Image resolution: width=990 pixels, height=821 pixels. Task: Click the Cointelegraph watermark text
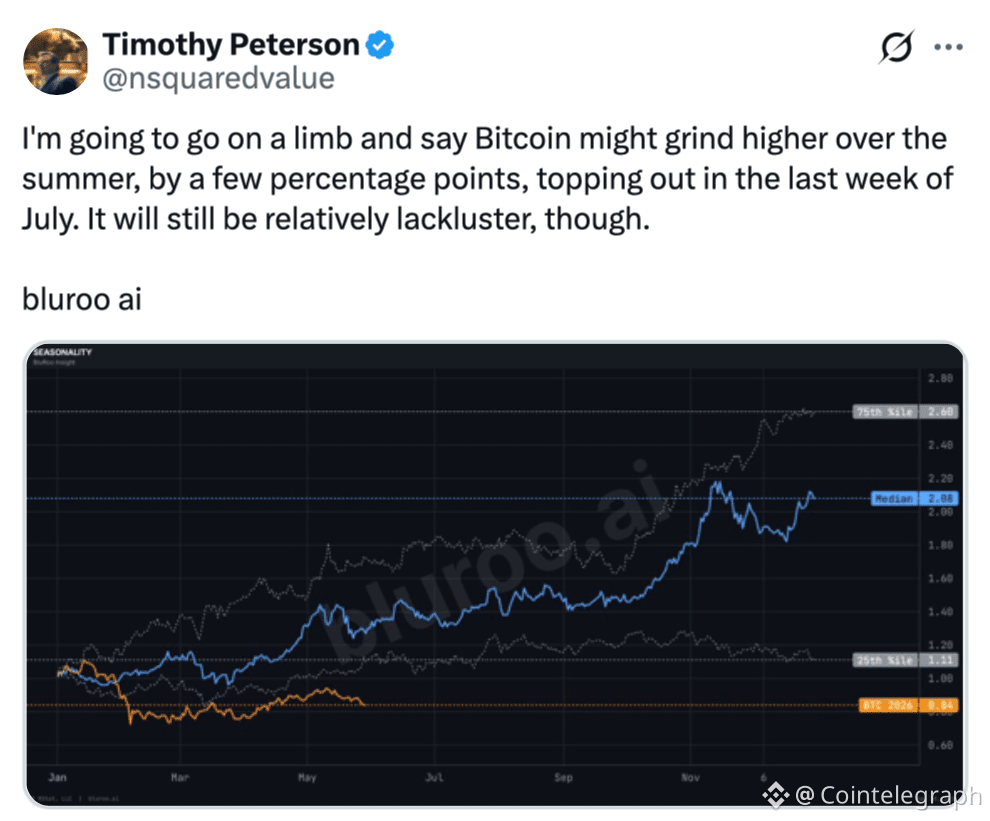click(888, 795)
